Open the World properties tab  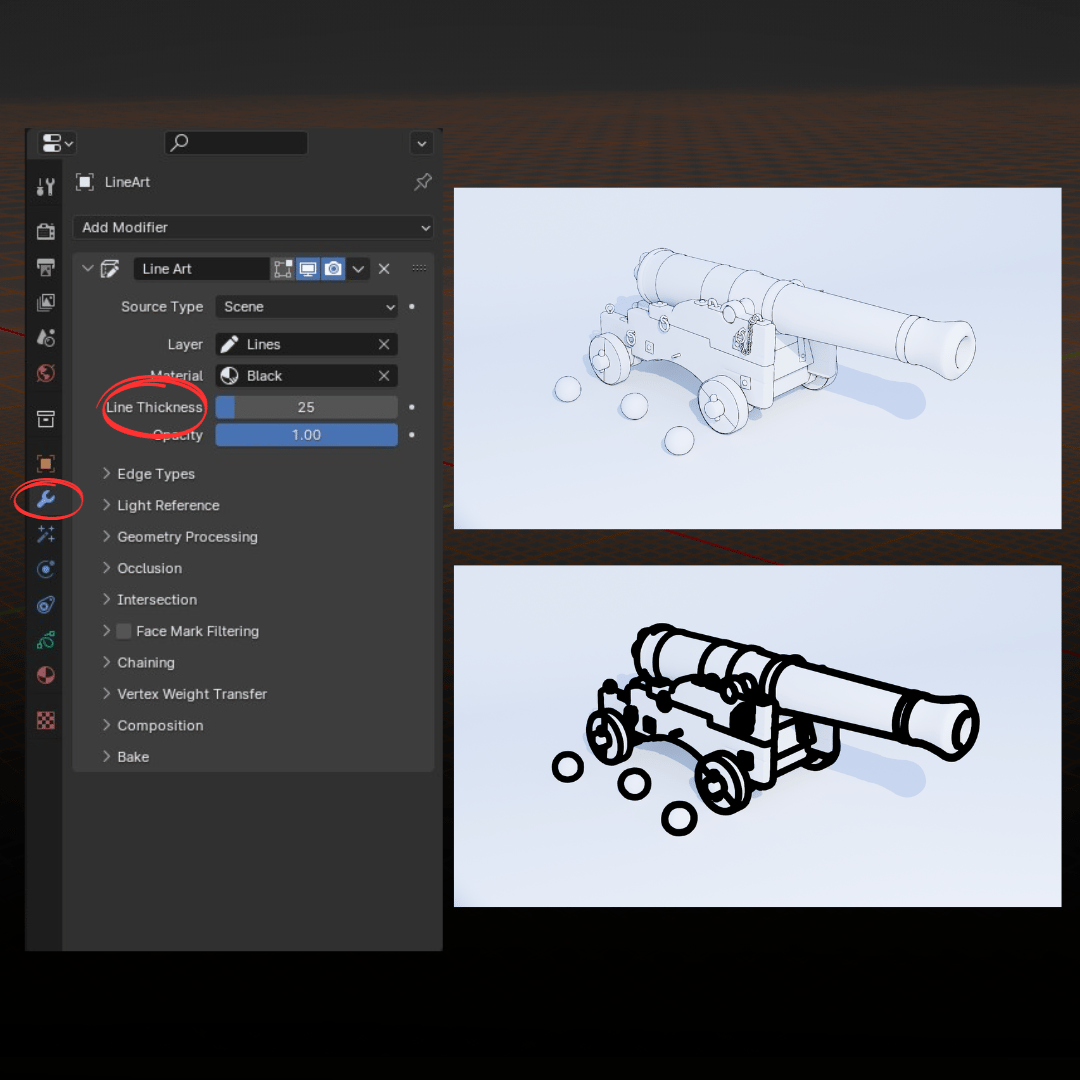45,373
